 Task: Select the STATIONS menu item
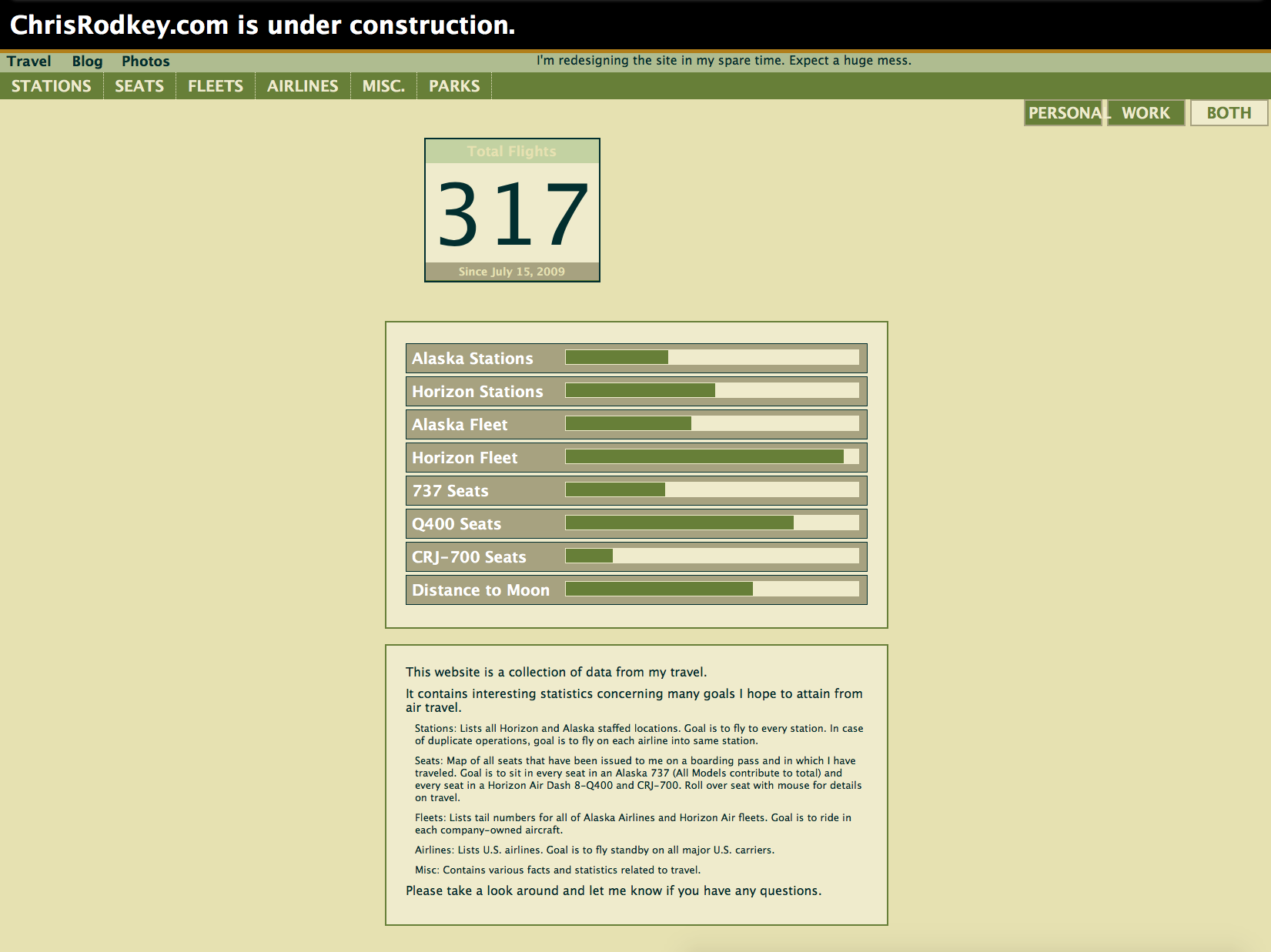[x=52, y=86]
